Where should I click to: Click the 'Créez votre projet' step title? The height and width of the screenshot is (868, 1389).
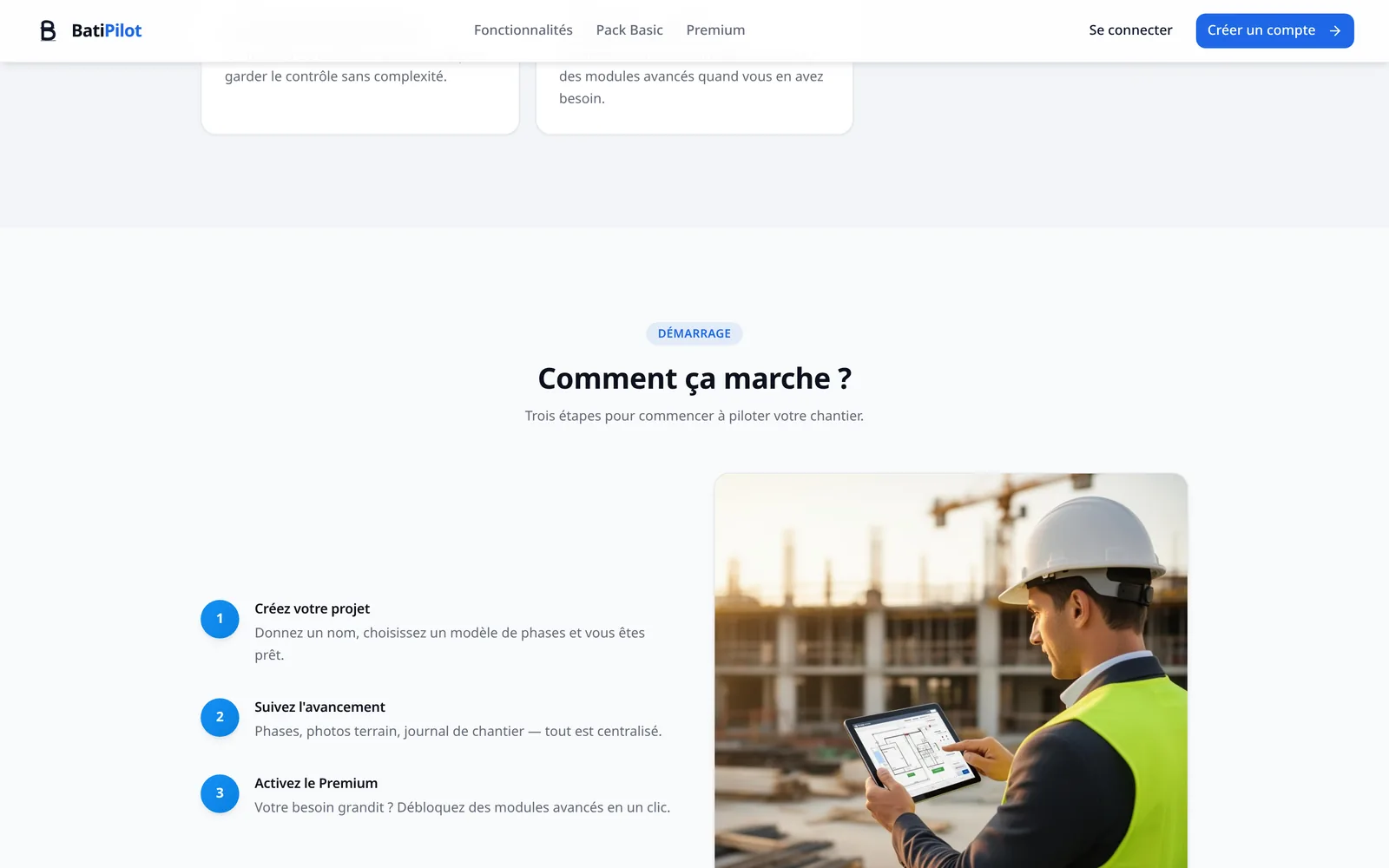coord(313,608)
